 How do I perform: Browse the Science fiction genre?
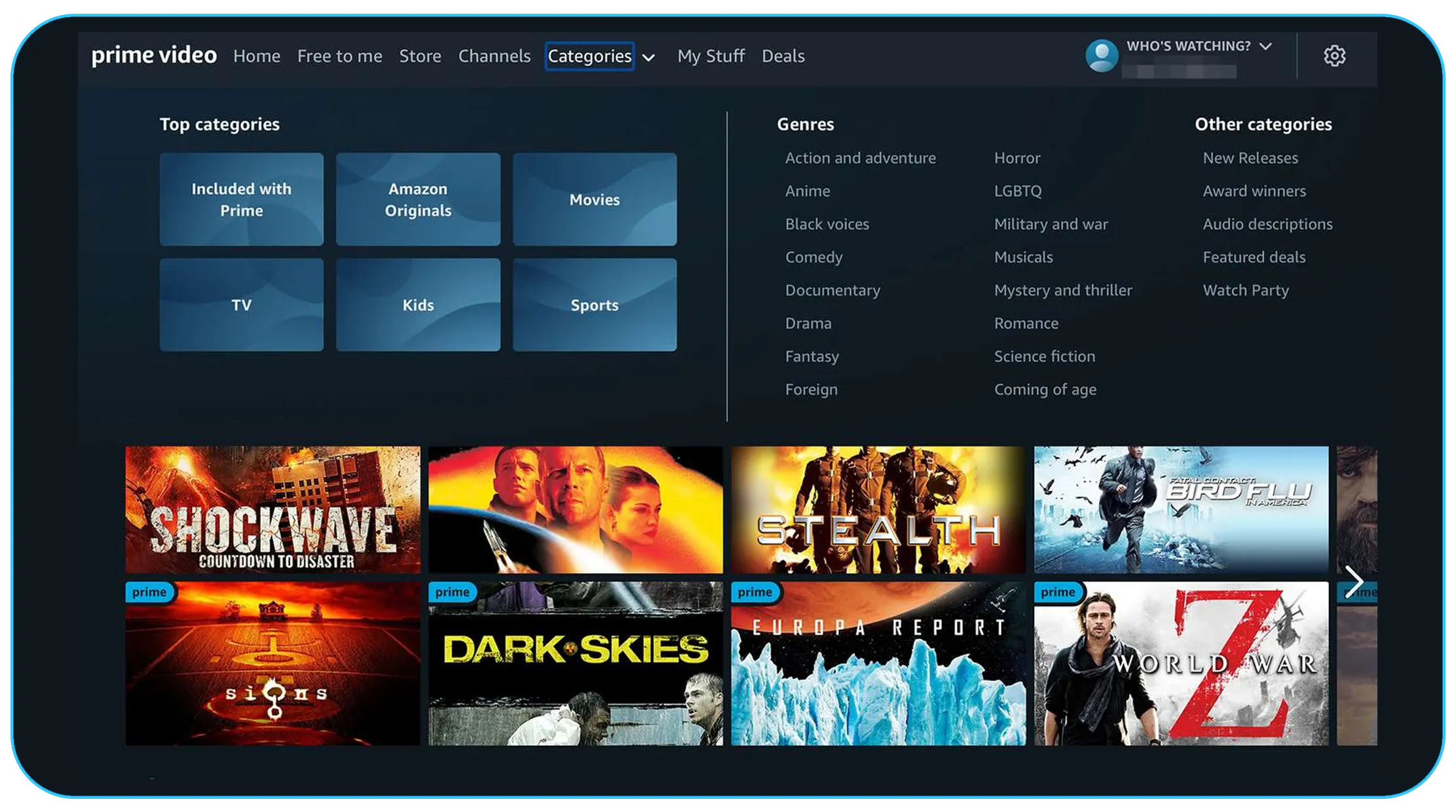click(1044, 356)
